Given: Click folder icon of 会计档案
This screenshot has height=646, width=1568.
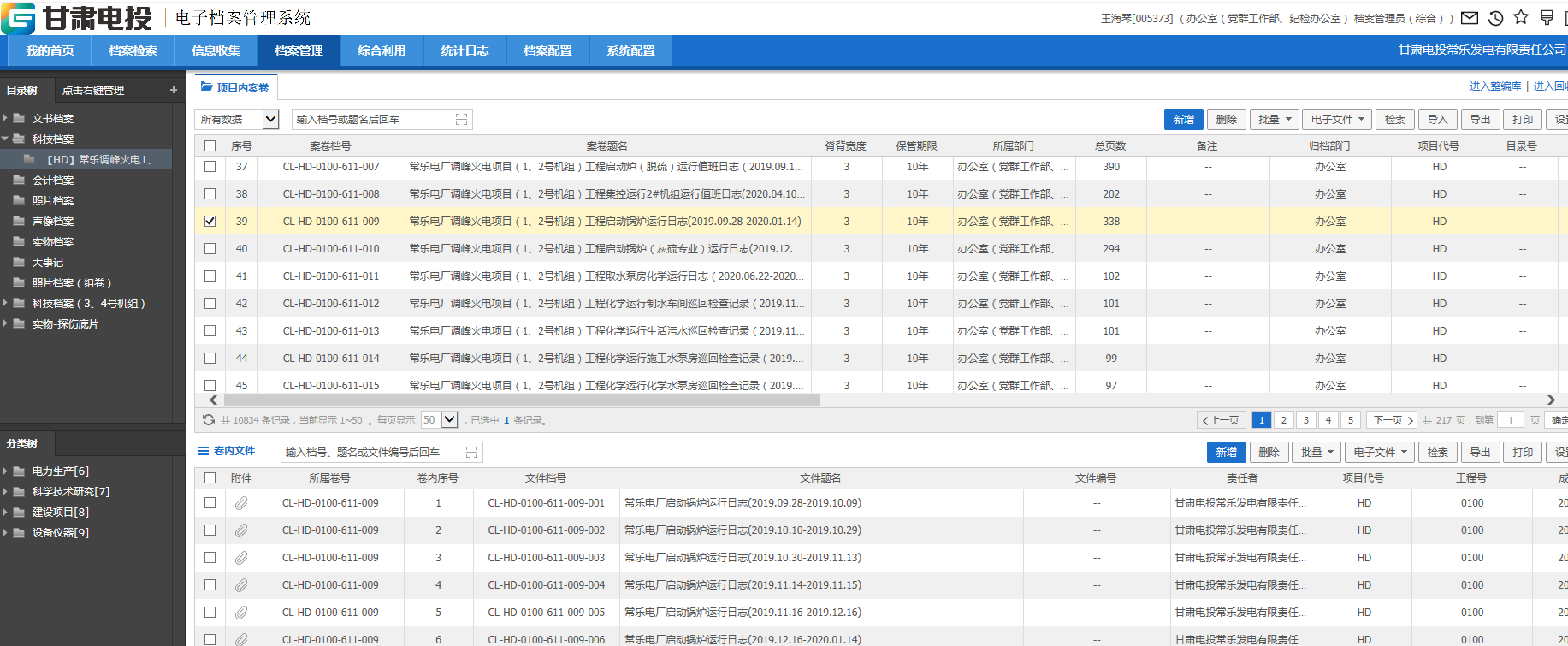Looking at the screenshot, I should pos(19,180).
